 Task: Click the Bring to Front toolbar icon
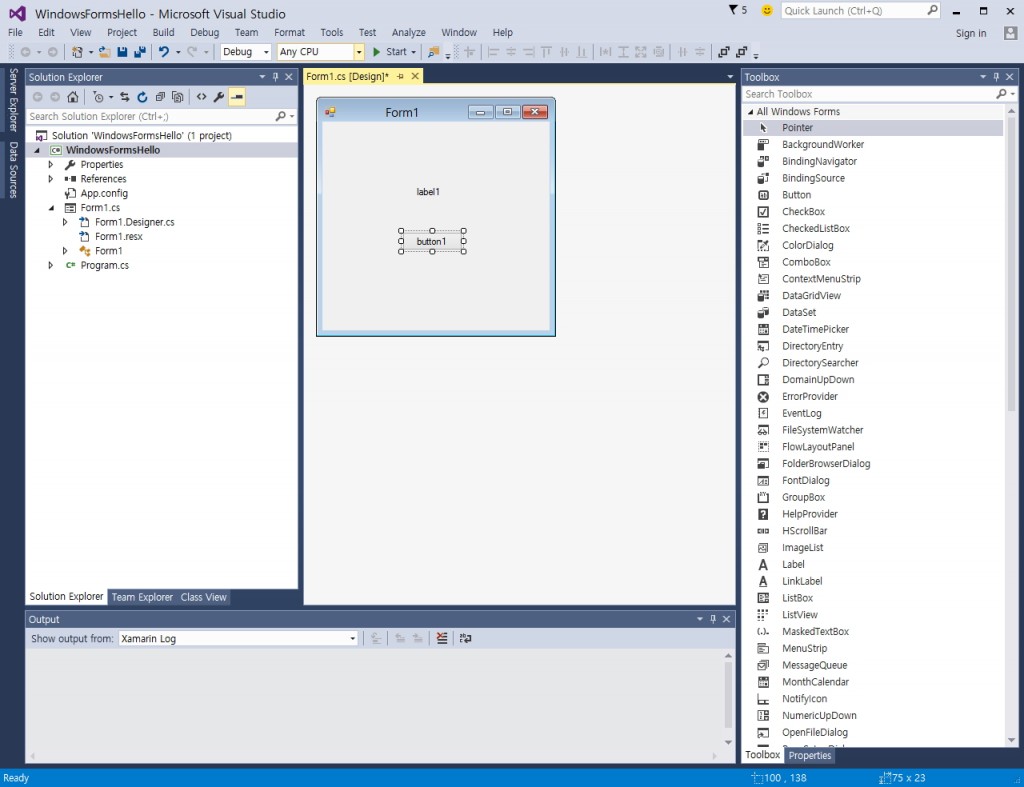coord(724,52)
